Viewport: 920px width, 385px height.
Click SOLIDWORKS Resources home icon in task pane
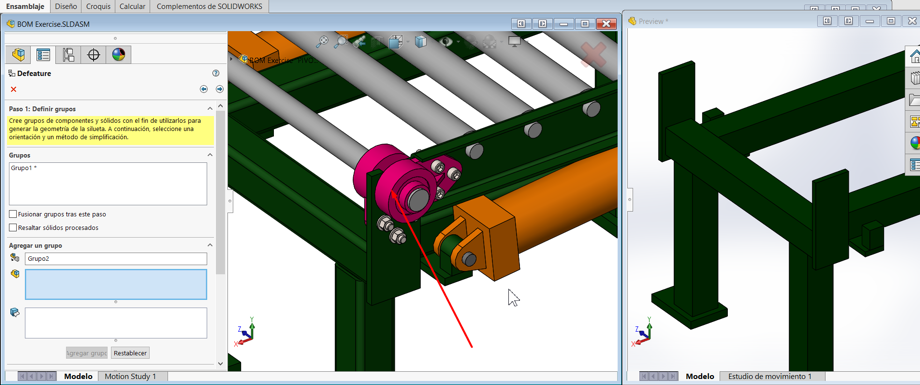click(914, 56)
